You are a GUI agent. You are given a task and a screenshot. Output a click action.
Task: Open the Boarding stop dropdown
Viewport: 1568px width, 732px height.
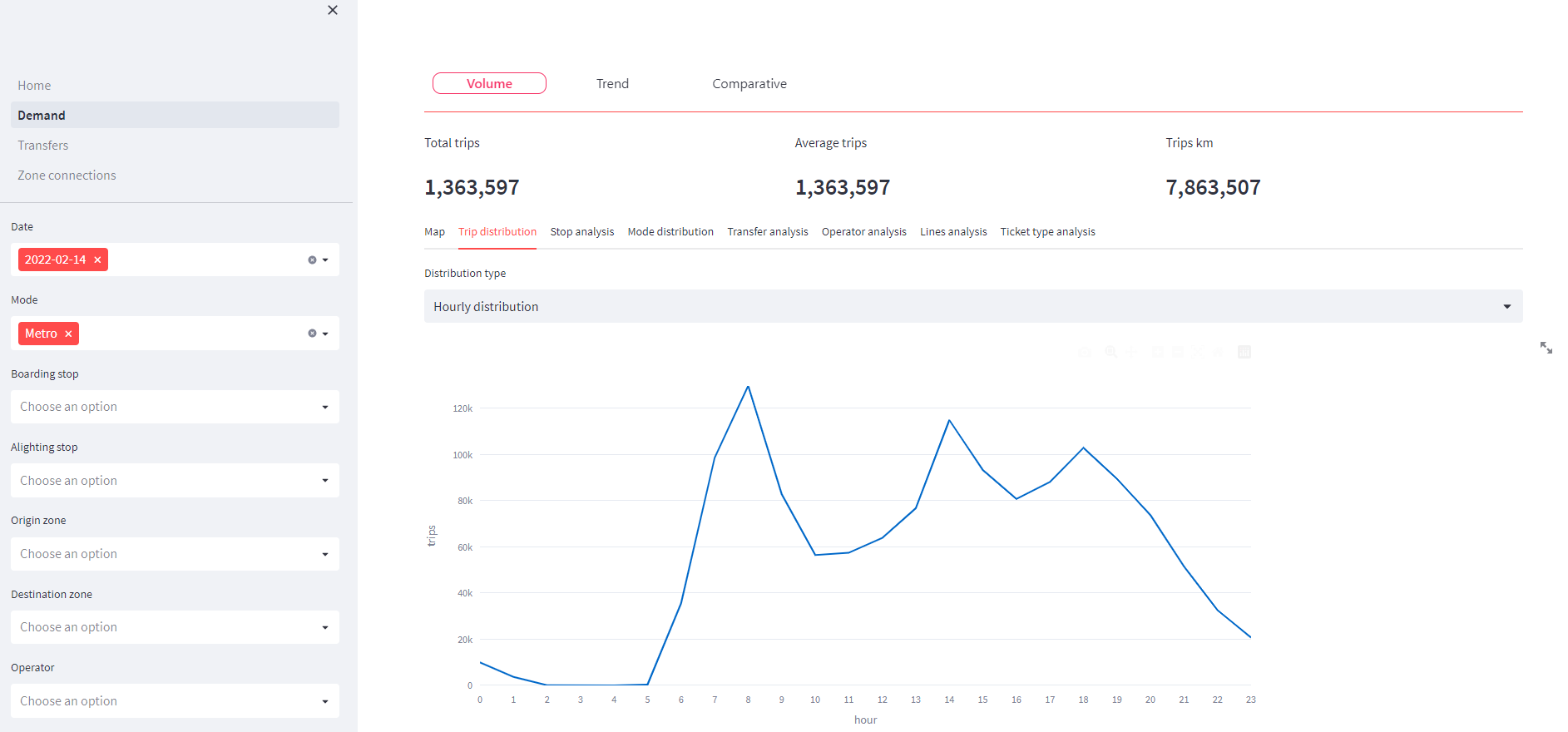[x=175, y=407]
